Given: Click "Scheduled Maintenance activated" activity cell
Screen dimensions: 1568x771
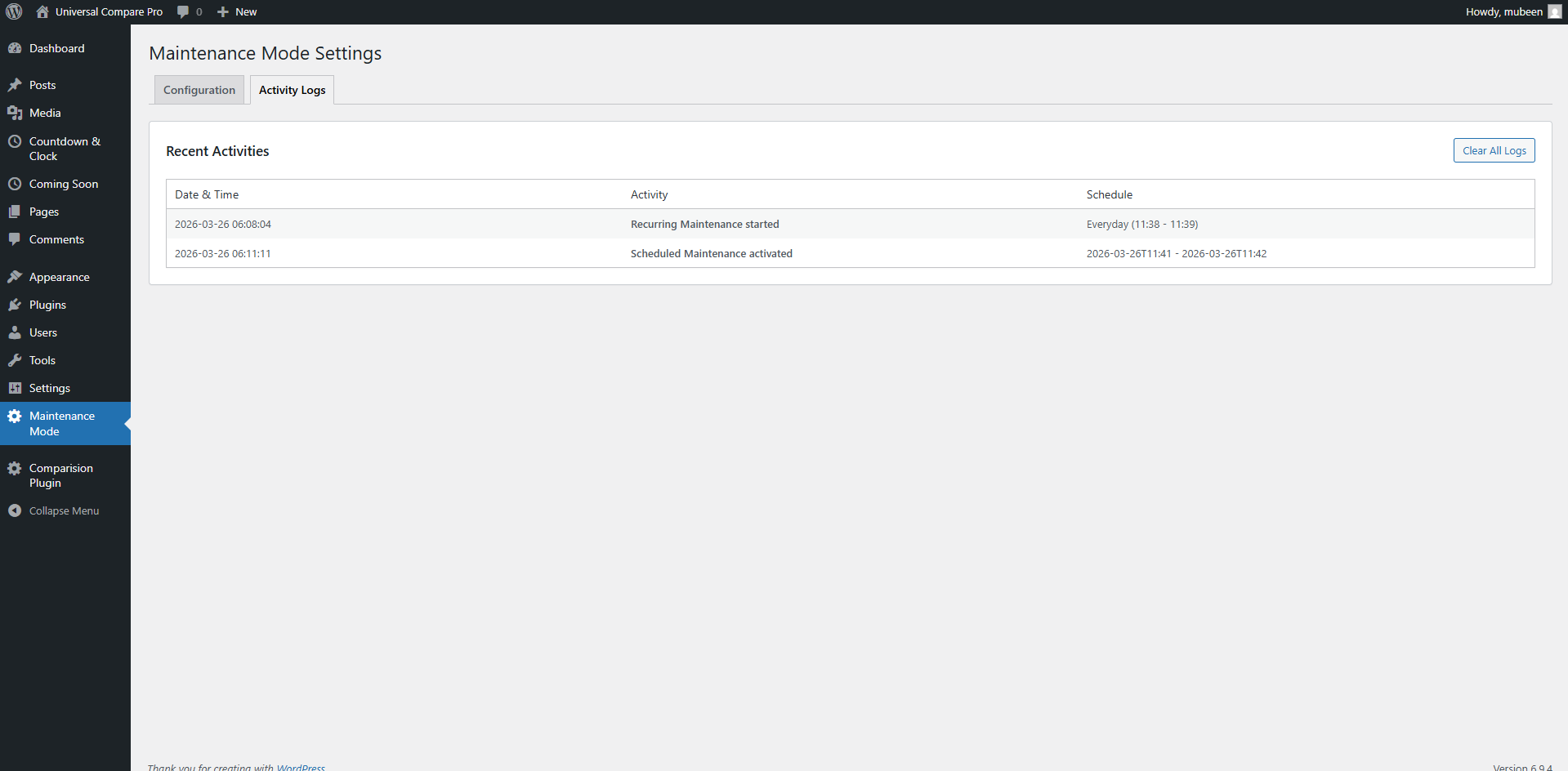Looking at the screenshot, I should (x=712, y=253).
